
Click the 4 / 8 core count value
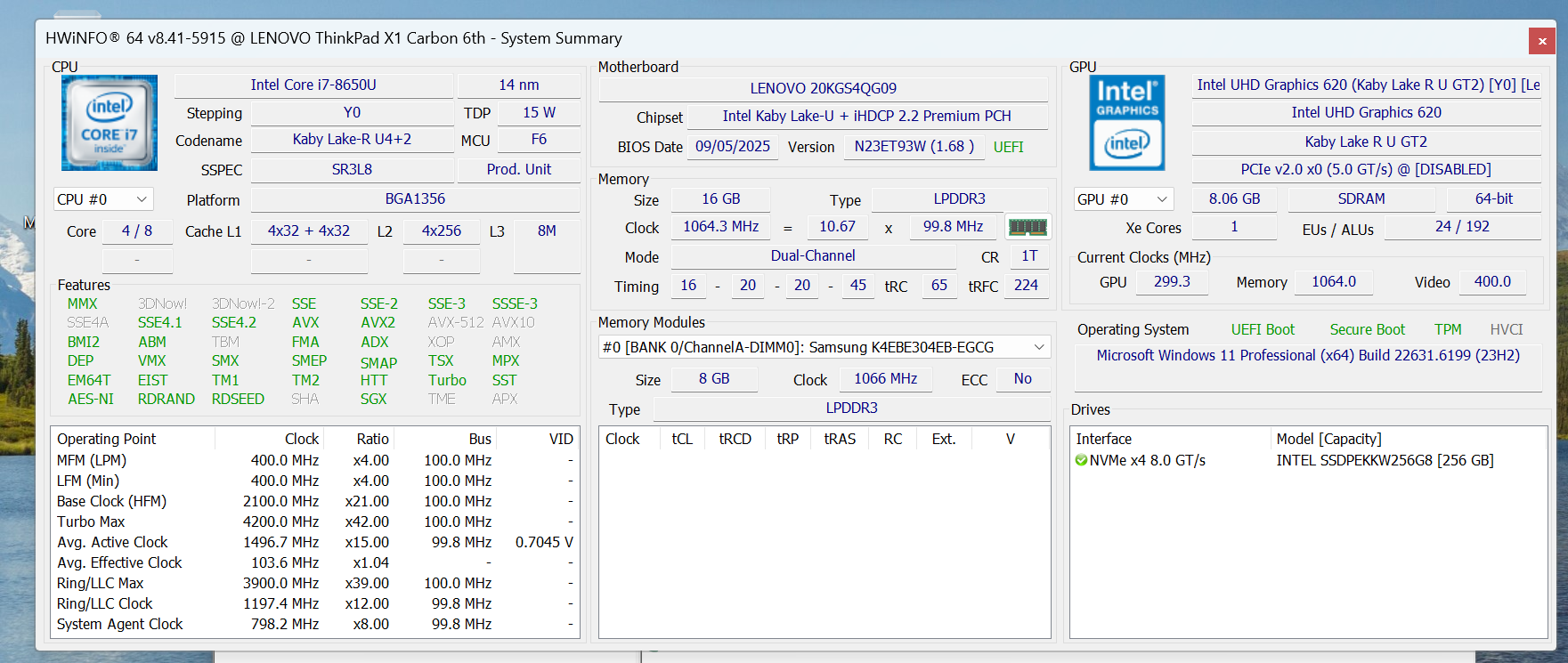(x=137, y=231)
